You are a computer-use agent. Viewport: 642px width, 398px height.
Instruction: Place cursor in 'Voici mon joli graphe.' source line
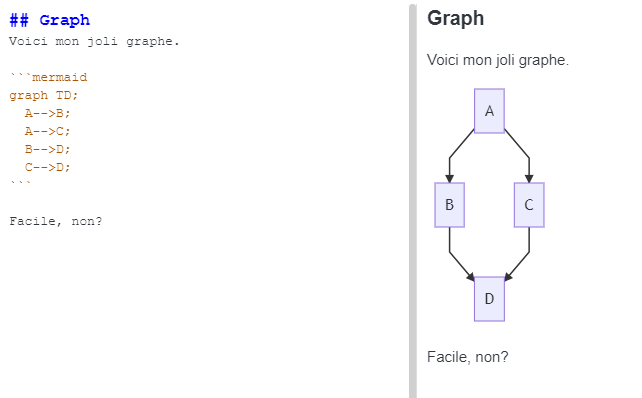pos(94,41)
